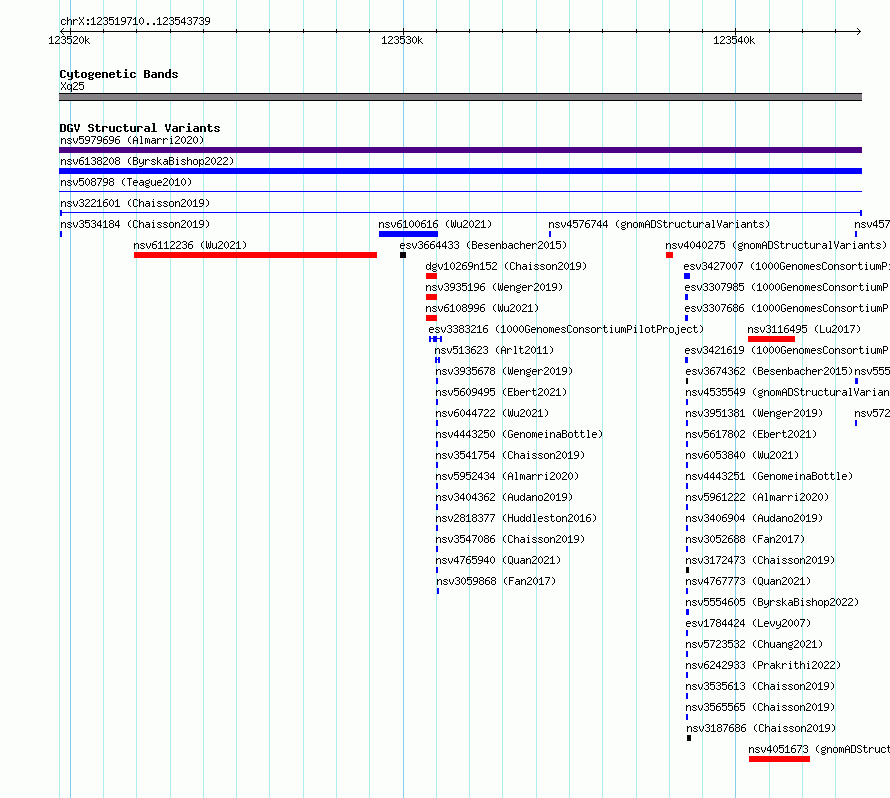
Task: Click the black esv3664433 variant marker
Action: pyautogui.click(x=403, y=255)
